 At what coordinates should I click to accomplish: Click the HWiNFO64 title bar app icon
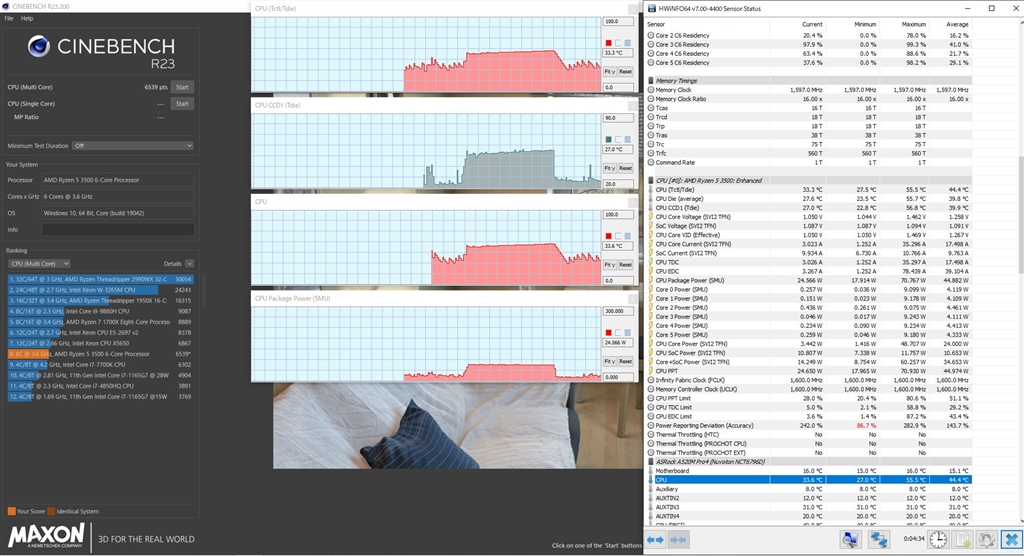tap(652, 8)
